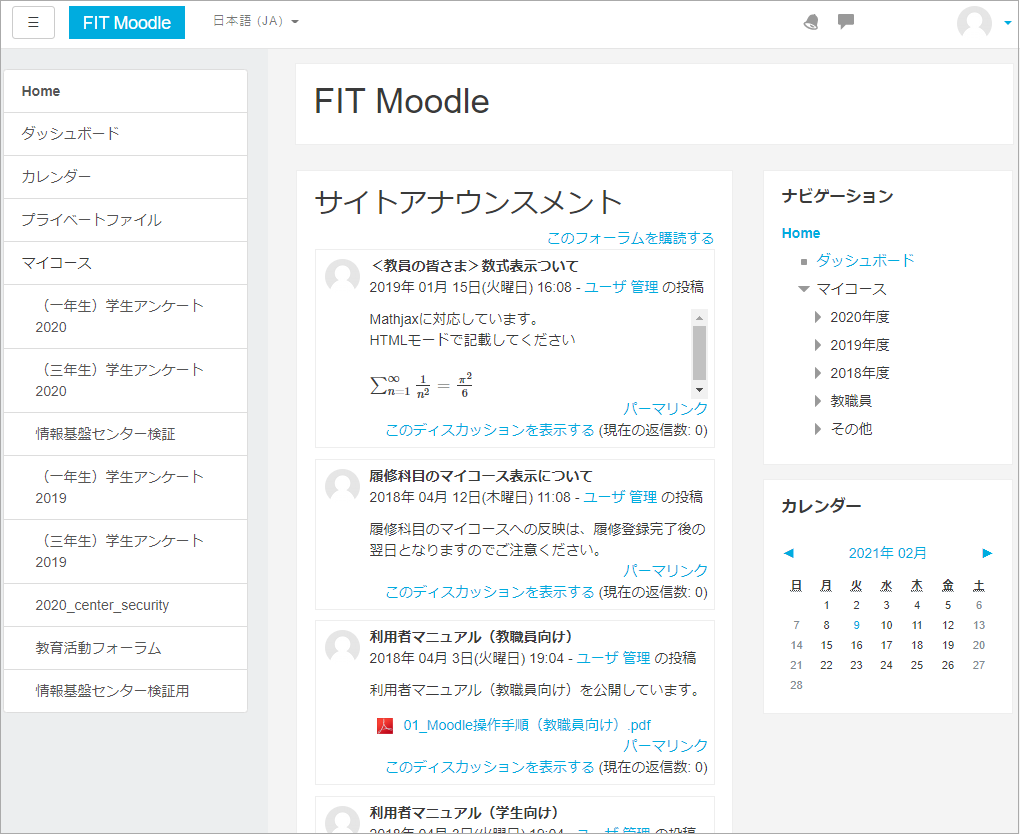
Task: Click the 利用者マニュアル（学生向け） post title
Action: 464,813
